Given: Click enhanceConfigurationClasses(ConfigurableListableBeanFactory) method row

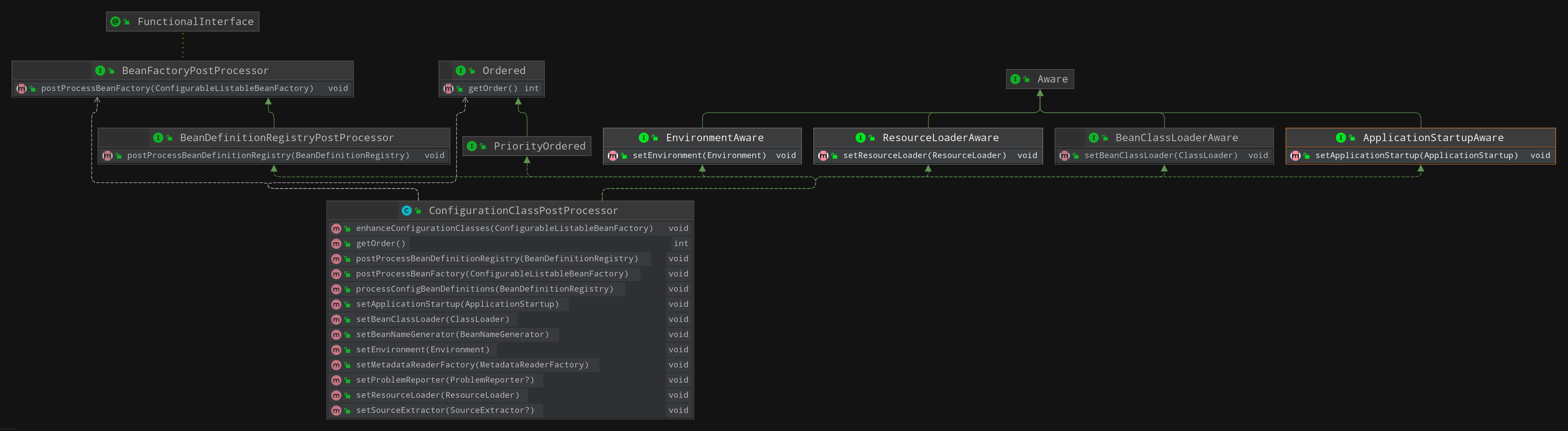Looking at the screenshot, I should pos(510,228).
